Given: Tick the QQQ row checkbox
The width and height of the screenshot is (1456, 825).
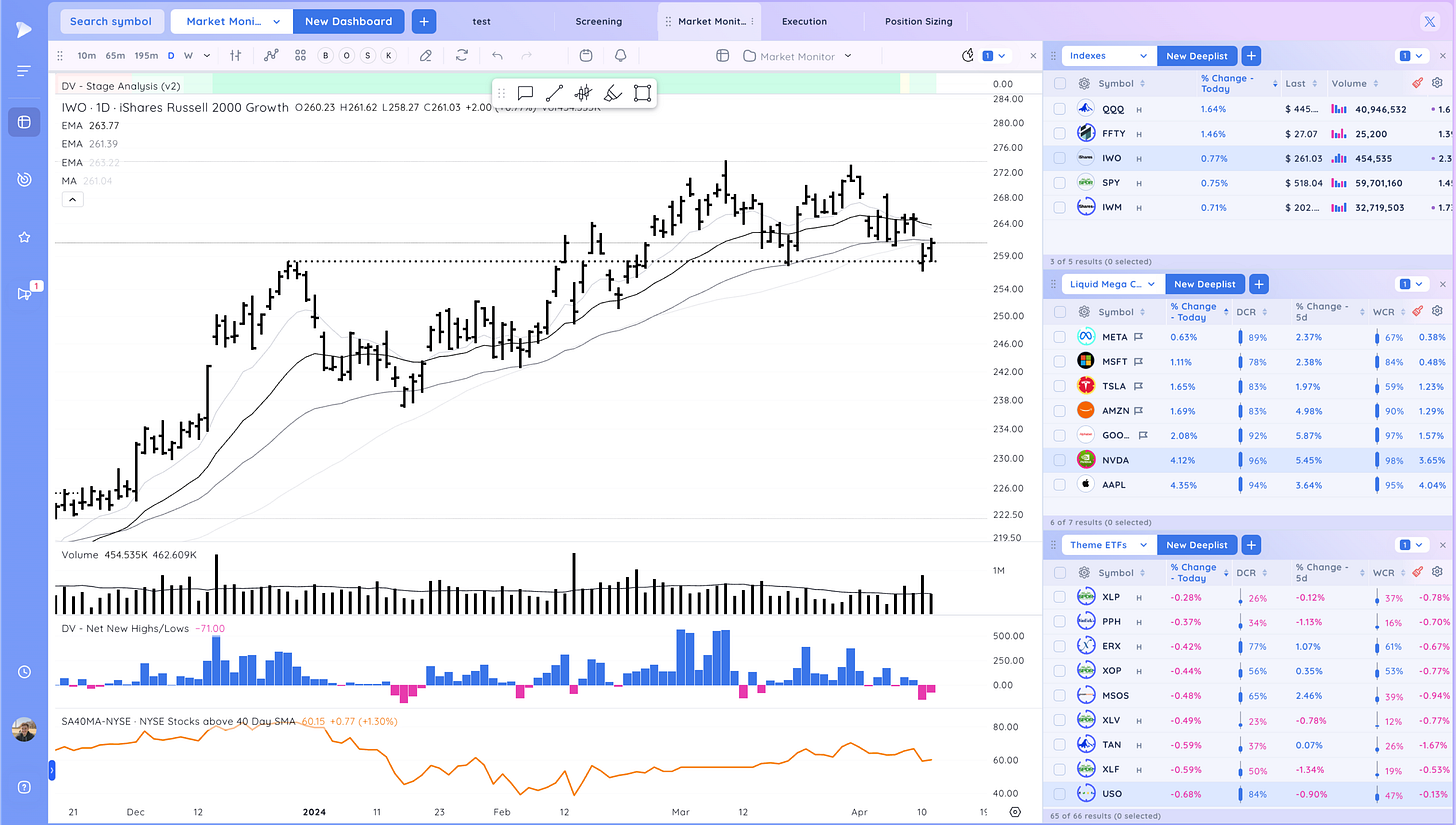Looking at the screenshot, I should [x=1060, y=108].
